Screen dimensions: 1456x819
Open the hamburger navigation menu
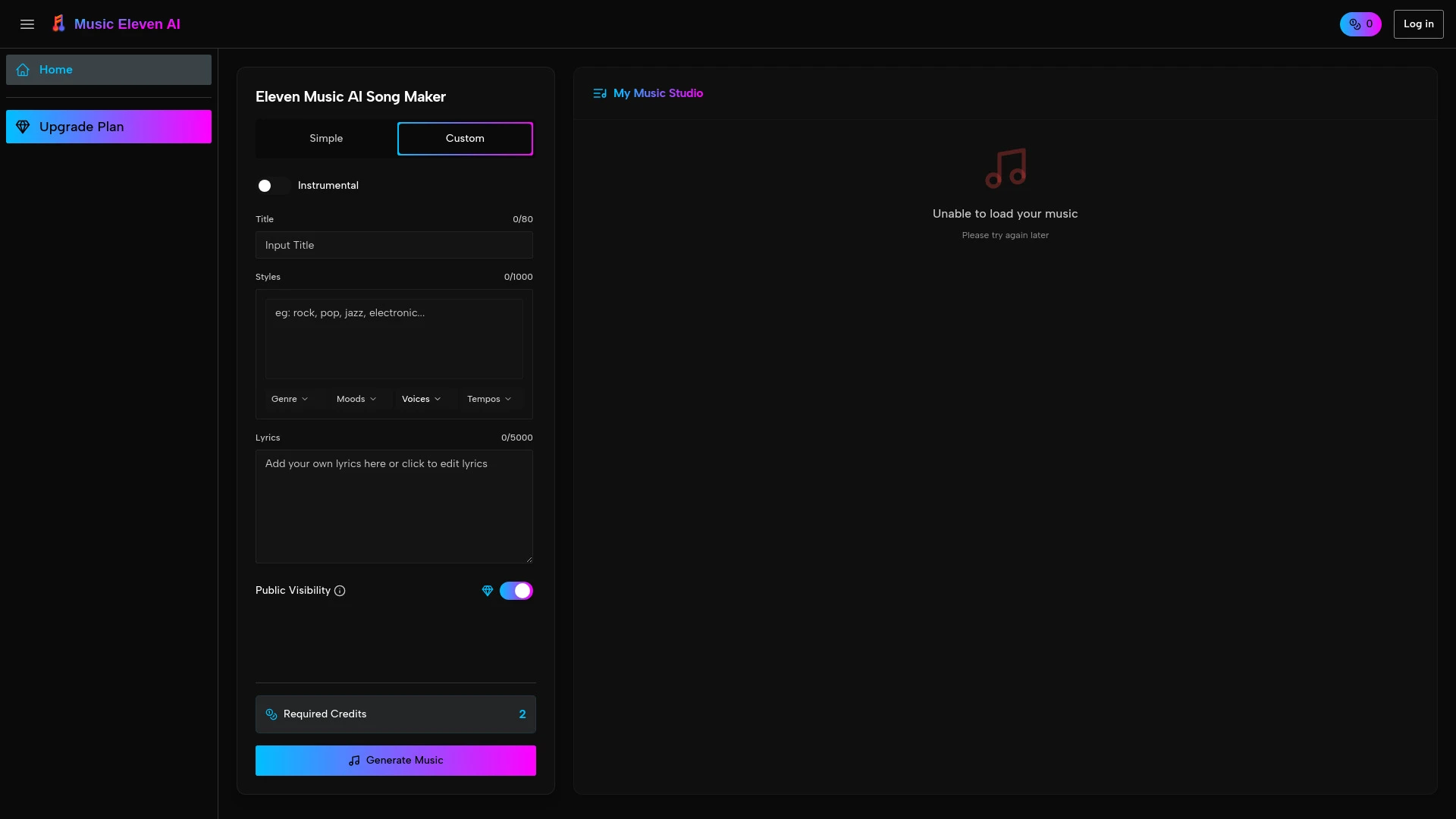27,24
